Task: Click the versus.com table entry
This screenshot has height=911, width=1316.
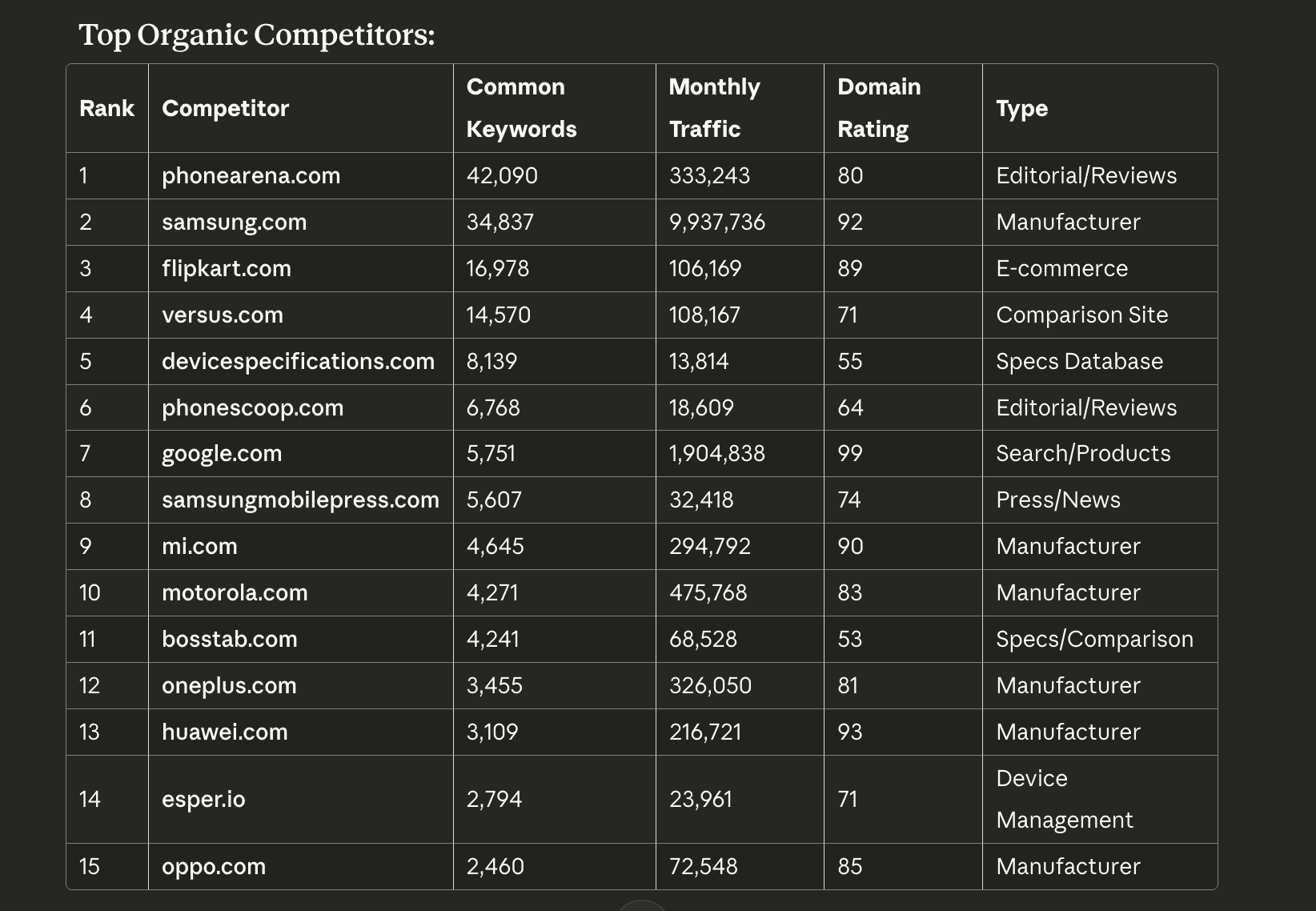Action: pos(222,315)
